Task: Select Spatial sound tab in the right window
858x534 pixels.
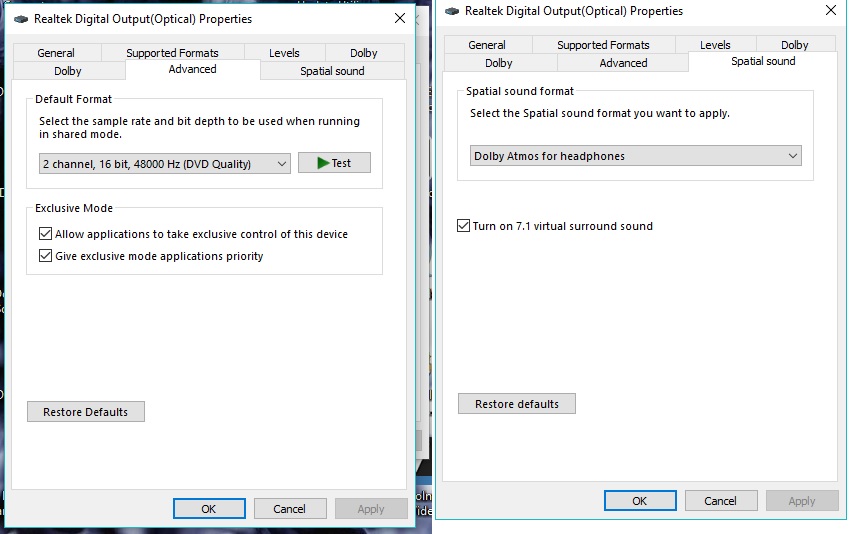Action: coord(763,61)
